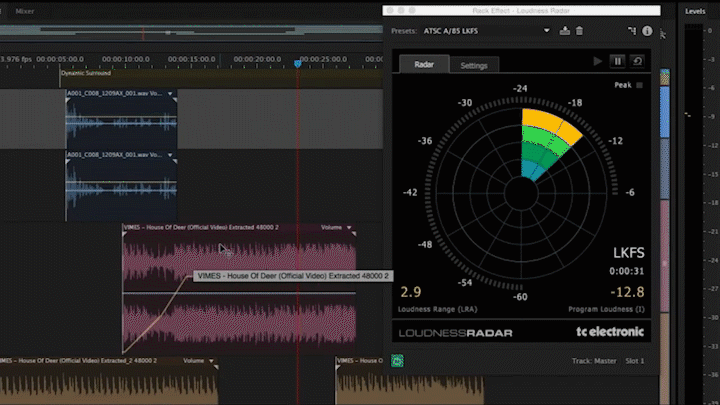
Task: Click the elapsed time 0:00:31
Action: point(627,271)
